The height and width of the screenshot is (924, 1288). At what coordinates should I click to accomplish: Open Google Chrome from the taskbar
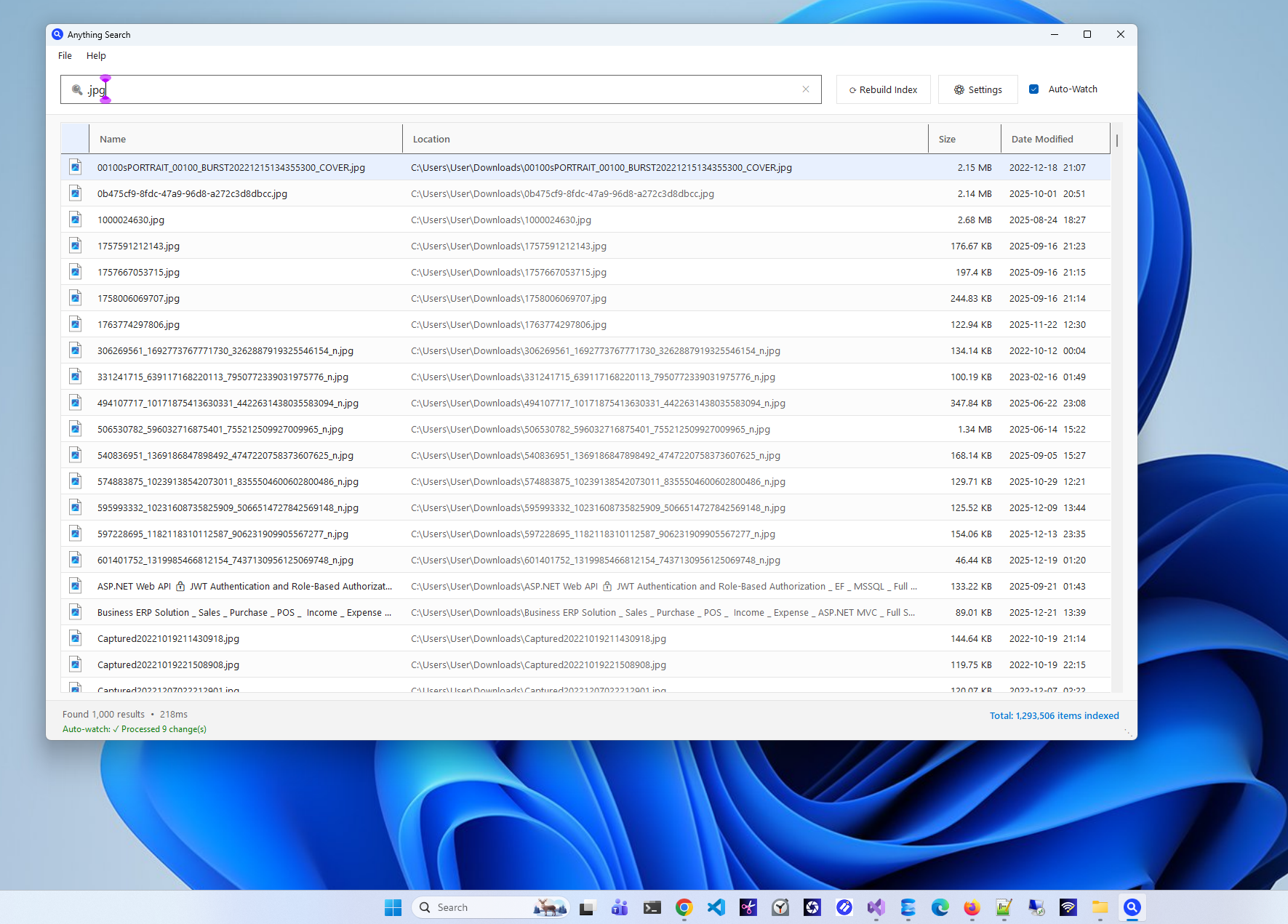(683, 907)
